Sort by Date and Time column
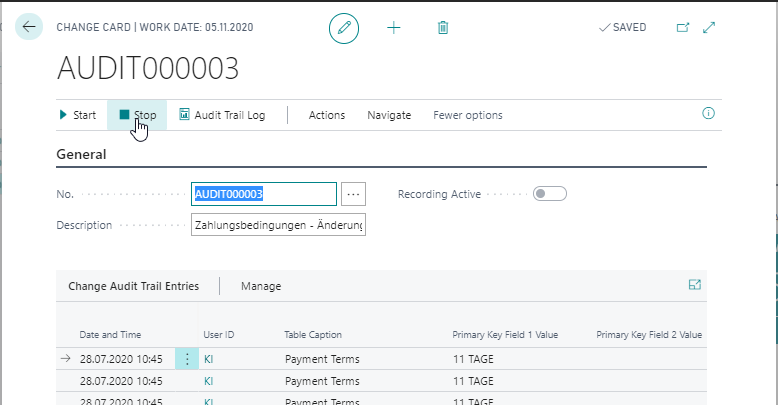The height and width of the screenshot is (405, 778). point(110,335)
